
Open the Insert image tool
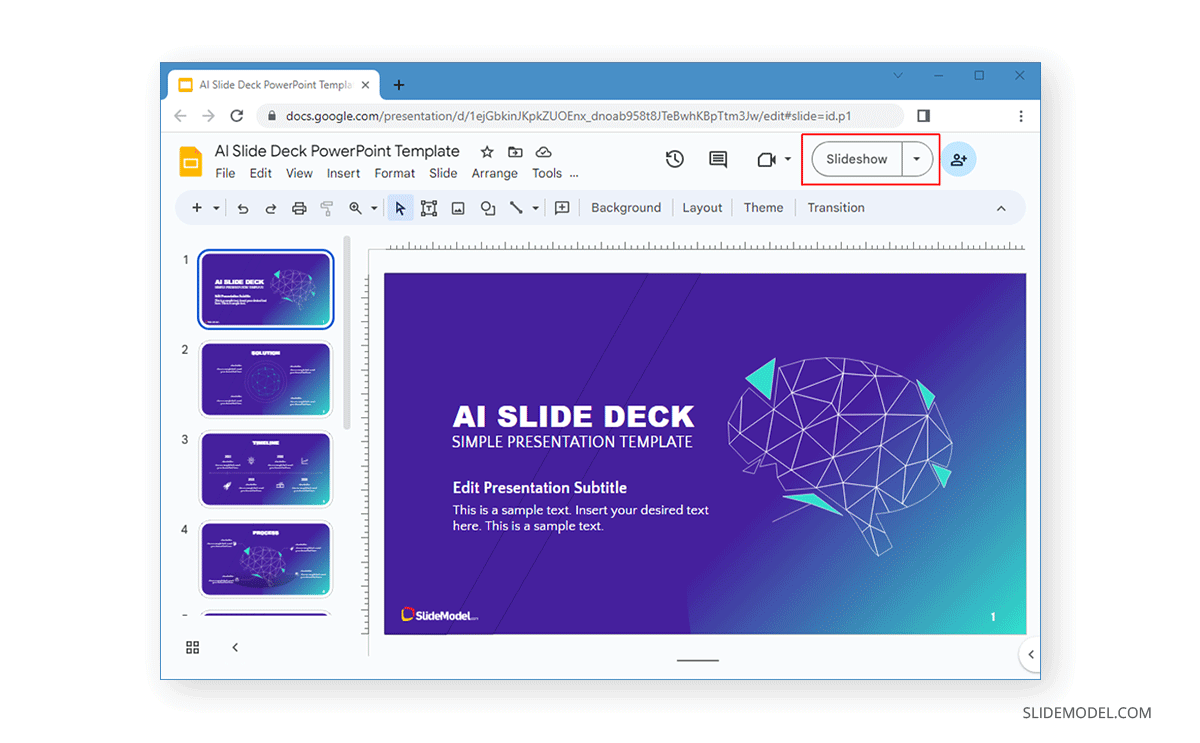[x=458, y=207]
